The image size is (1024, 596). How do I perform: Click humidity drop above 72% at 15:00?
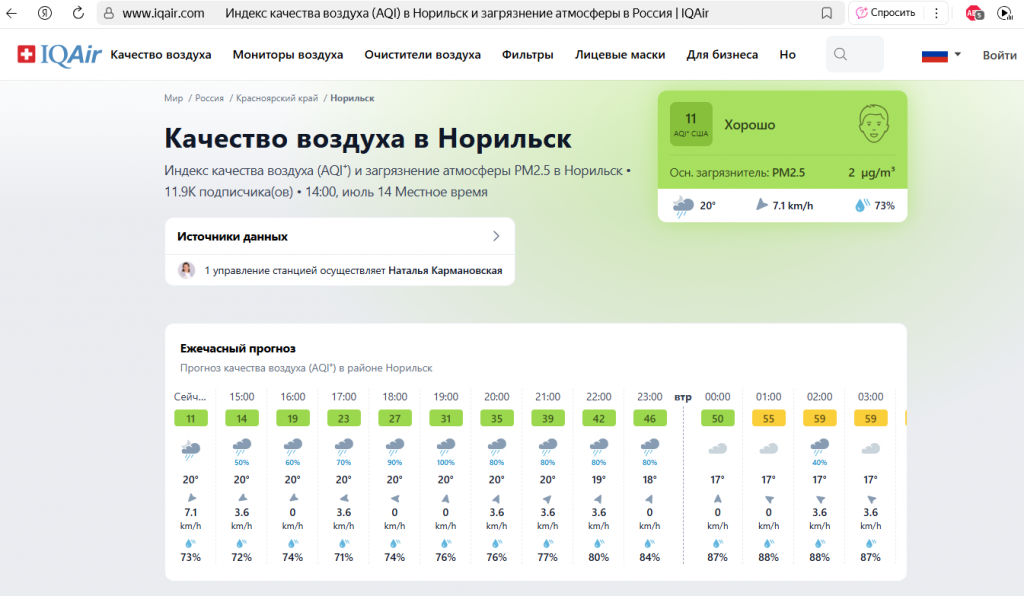242,543
